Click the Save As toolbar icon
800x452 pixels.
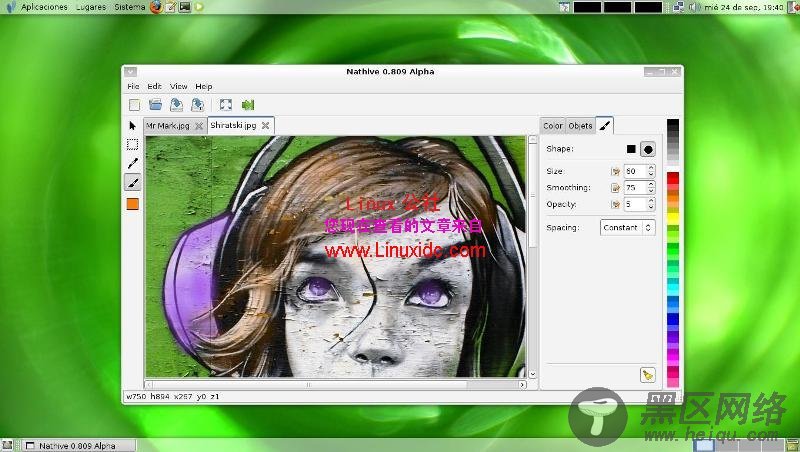tap(197, 105)
